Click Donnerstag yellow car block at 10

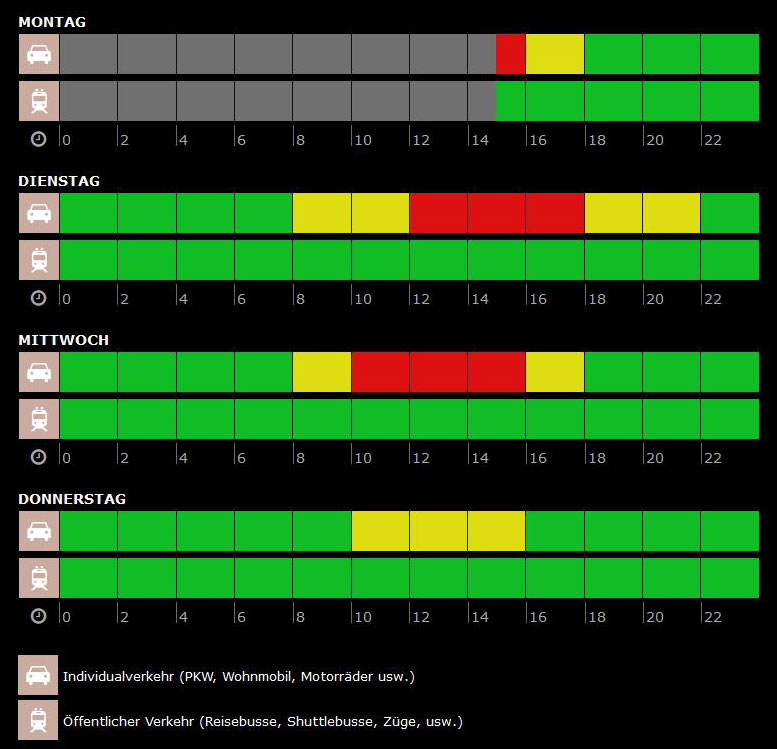click(x=380, y=531)
